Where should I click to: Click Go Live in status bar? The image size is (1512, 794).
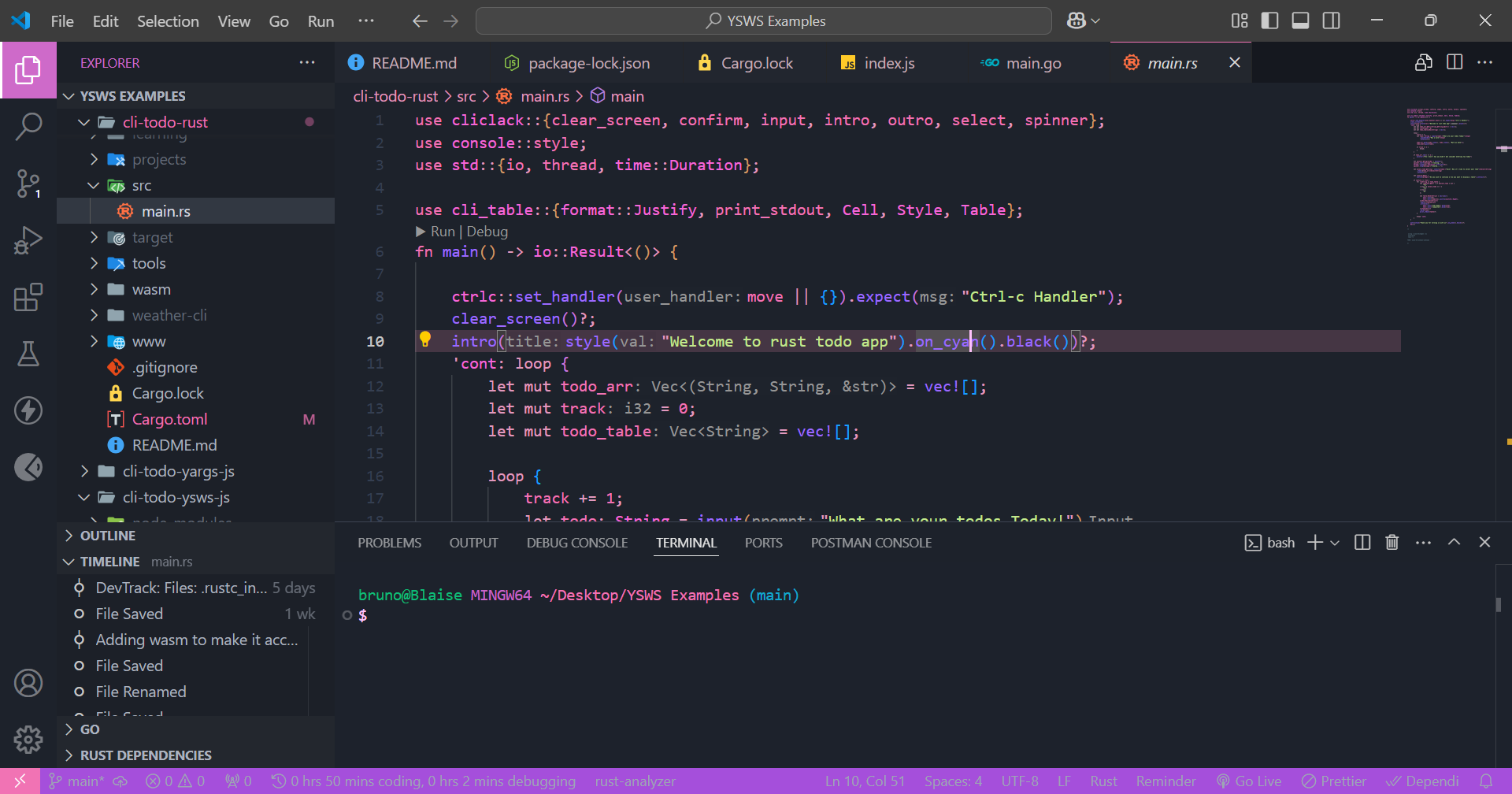(1250, 781)
